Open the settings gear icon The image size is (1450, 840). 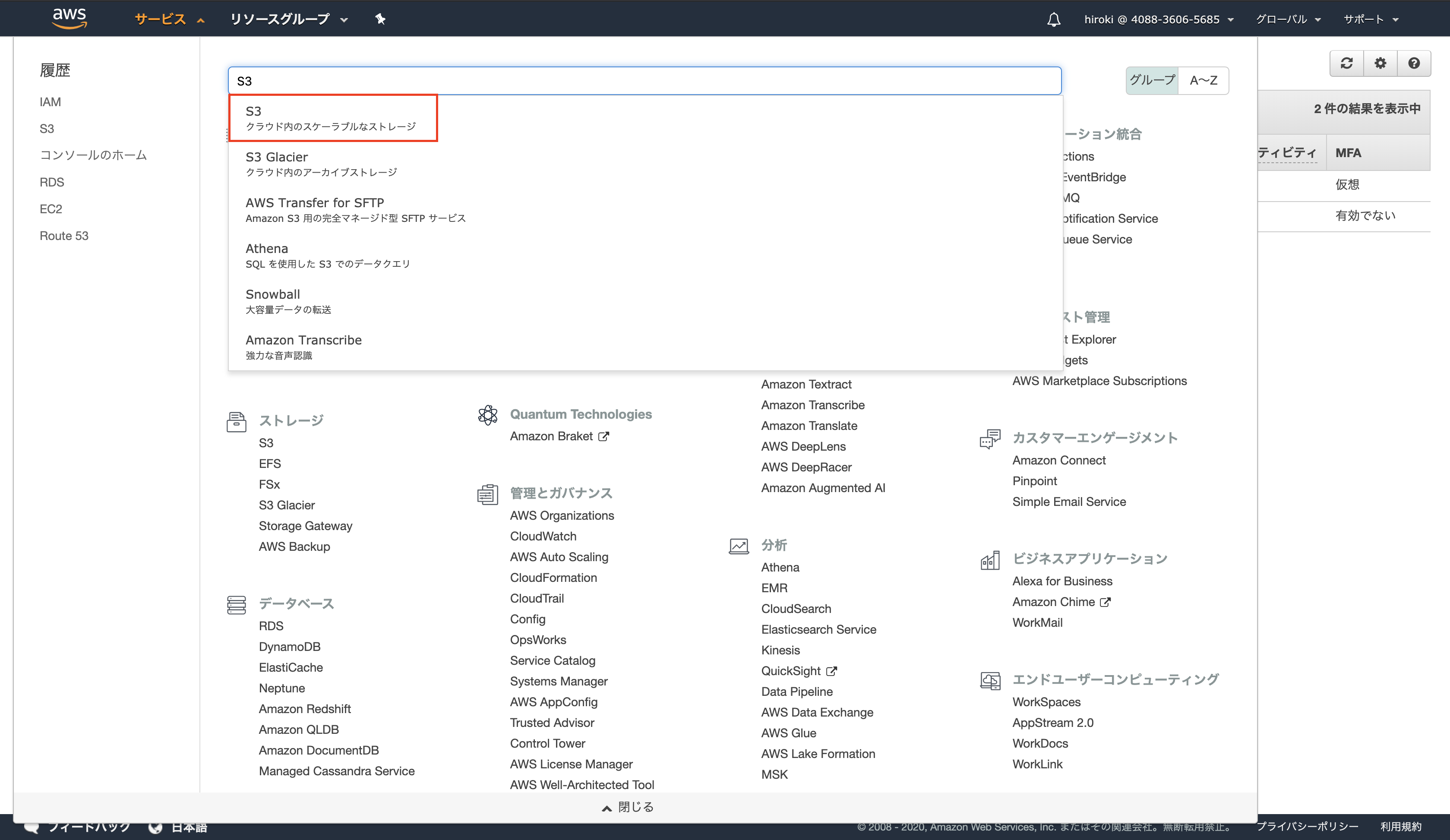pyautogui.click(x=1380, y=63)
